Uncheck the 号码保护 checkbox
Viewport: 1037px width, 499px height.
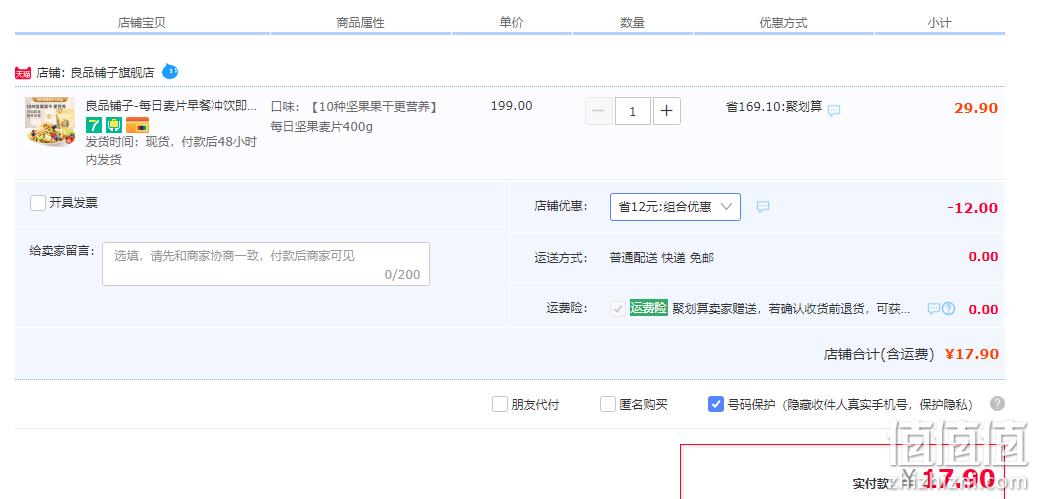pos(716,404)
